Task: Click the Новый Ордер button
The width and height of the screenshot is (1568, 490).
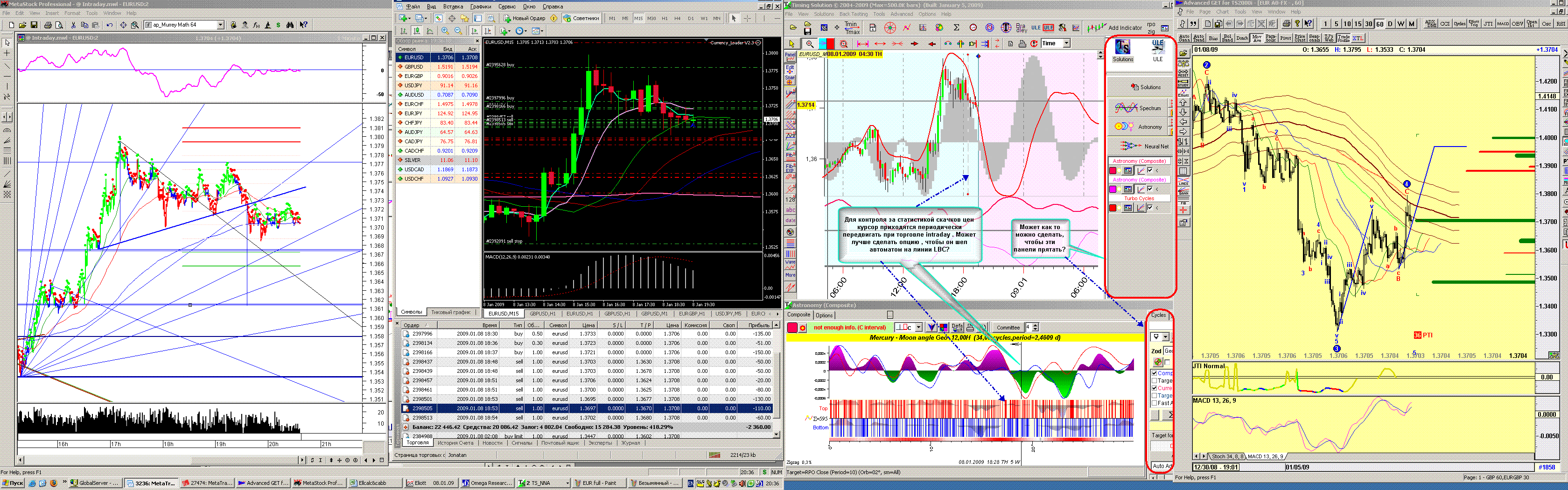Action: pyautogui.click(x=524, y=18)
